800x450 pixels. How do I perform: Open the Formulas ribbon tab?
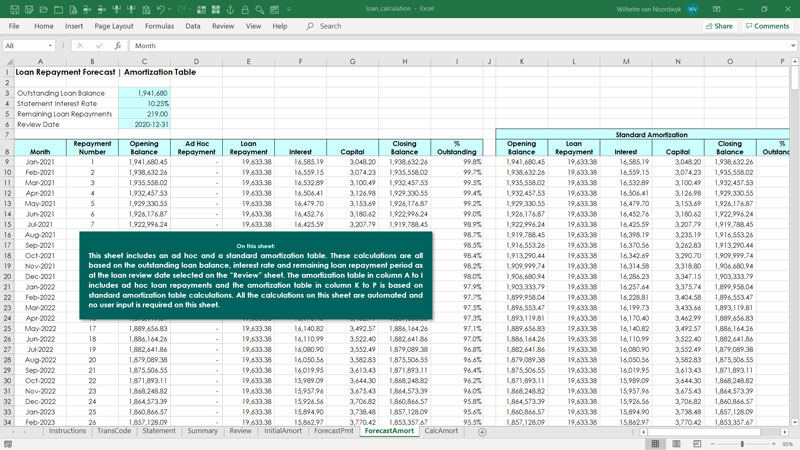coord(159,26)
